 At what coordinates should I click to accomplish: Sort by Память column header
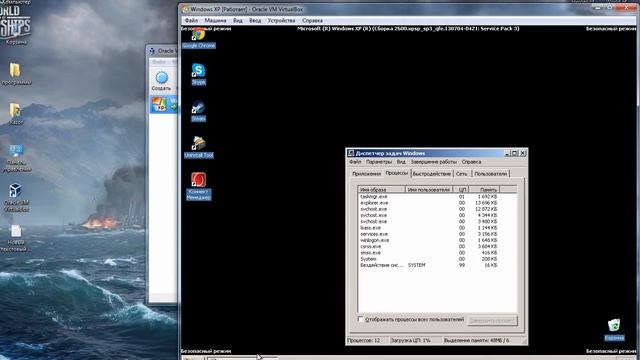(484, 190)
